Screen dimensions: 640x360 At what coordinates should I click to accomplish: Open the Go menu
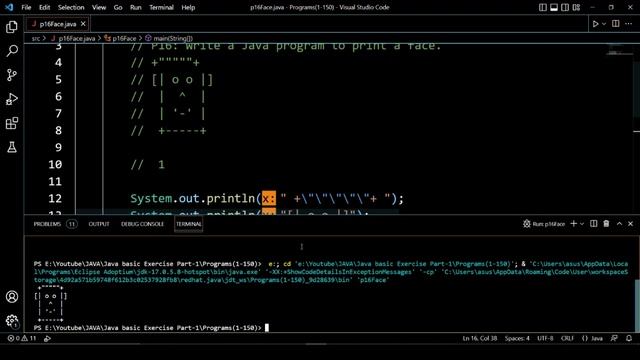coord(118,7)
